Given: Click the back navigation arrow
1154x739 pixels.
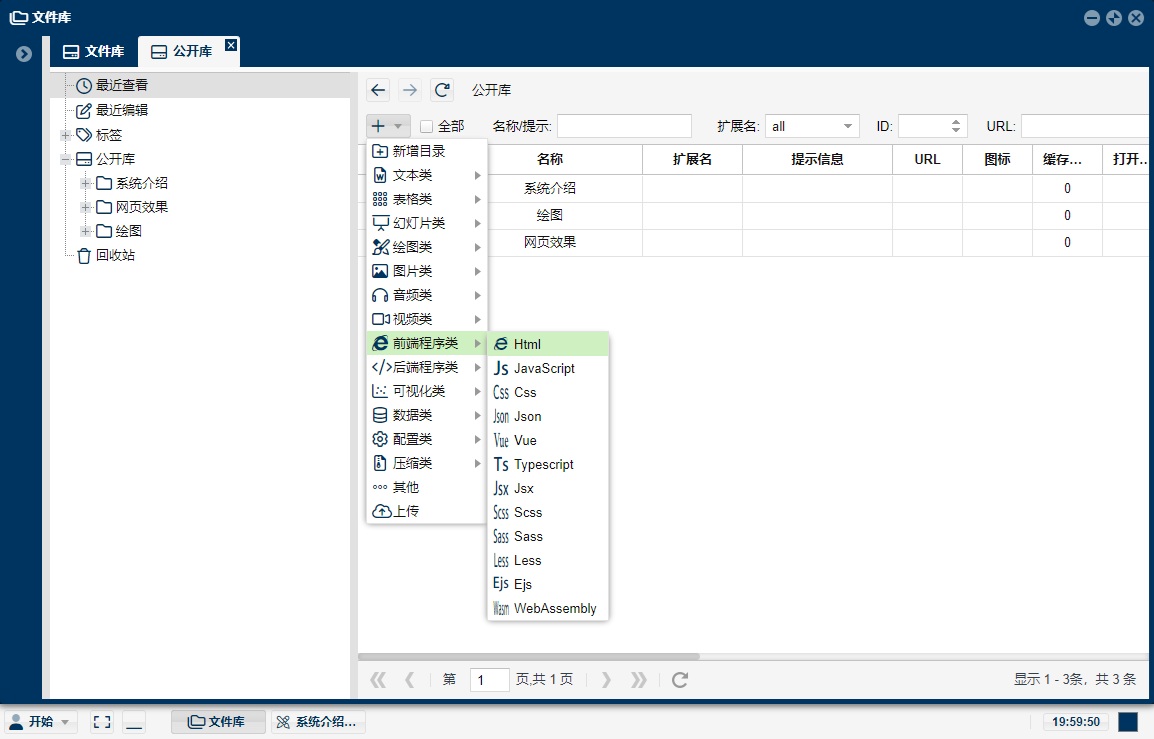Looking at the screenshot, I should pyautogui.click(x=377, y=90).
